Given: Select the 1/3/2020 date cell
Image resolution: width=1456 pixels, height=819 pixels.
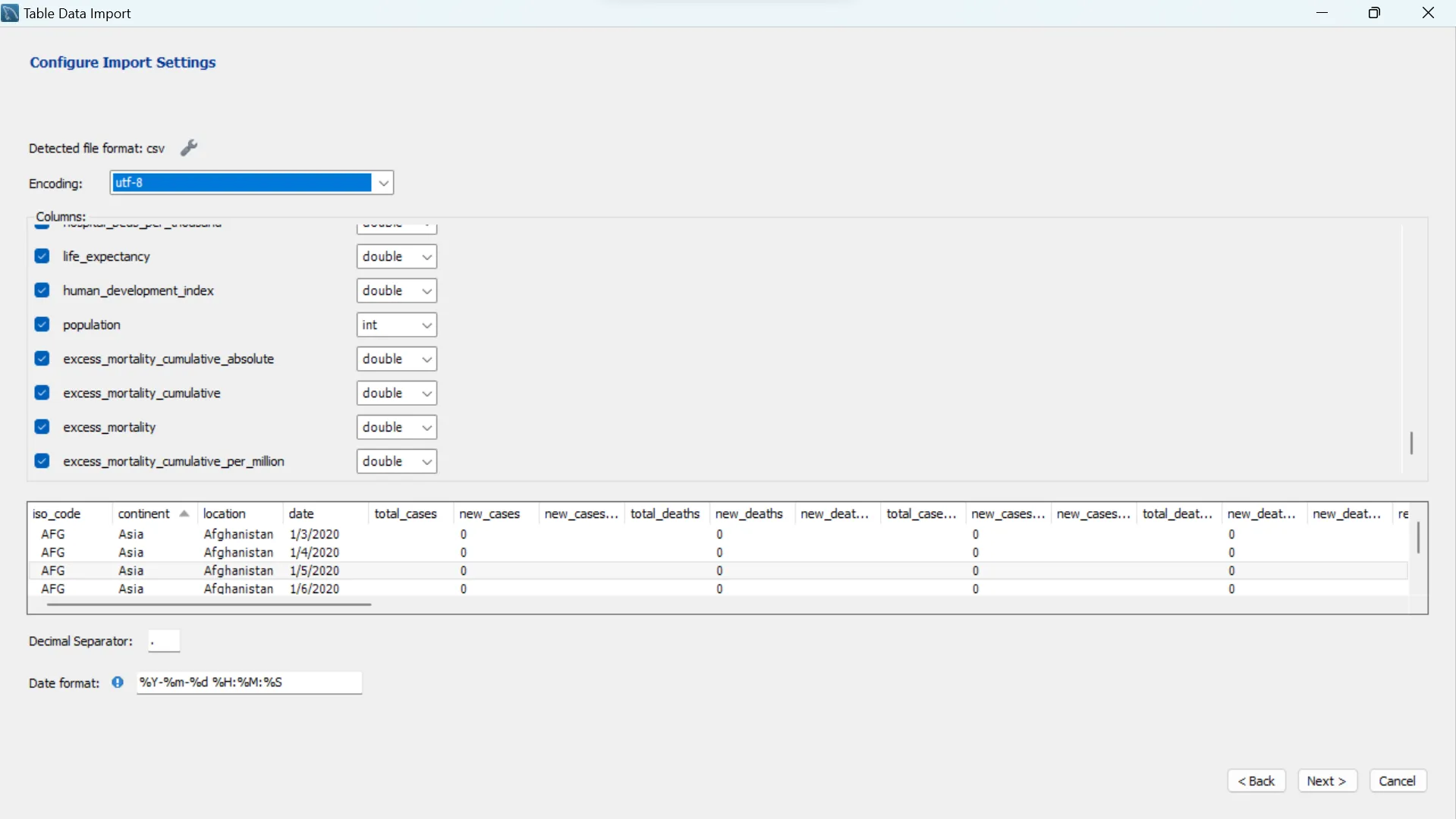Looking at the screenshot, I should pyautogui.click(x=314, y=535).
